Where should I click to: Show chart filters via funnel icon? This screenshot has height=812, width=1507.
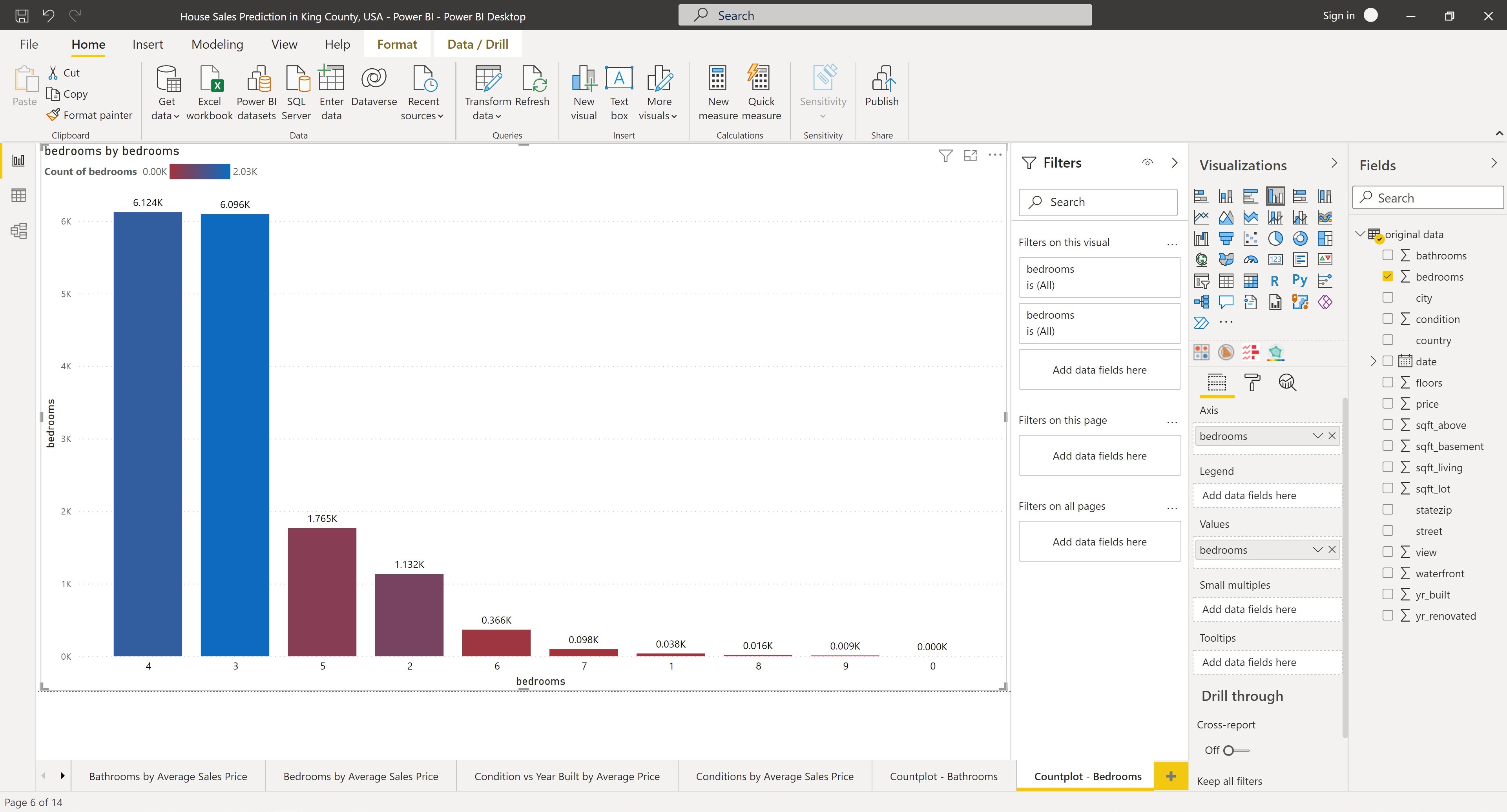945,156
